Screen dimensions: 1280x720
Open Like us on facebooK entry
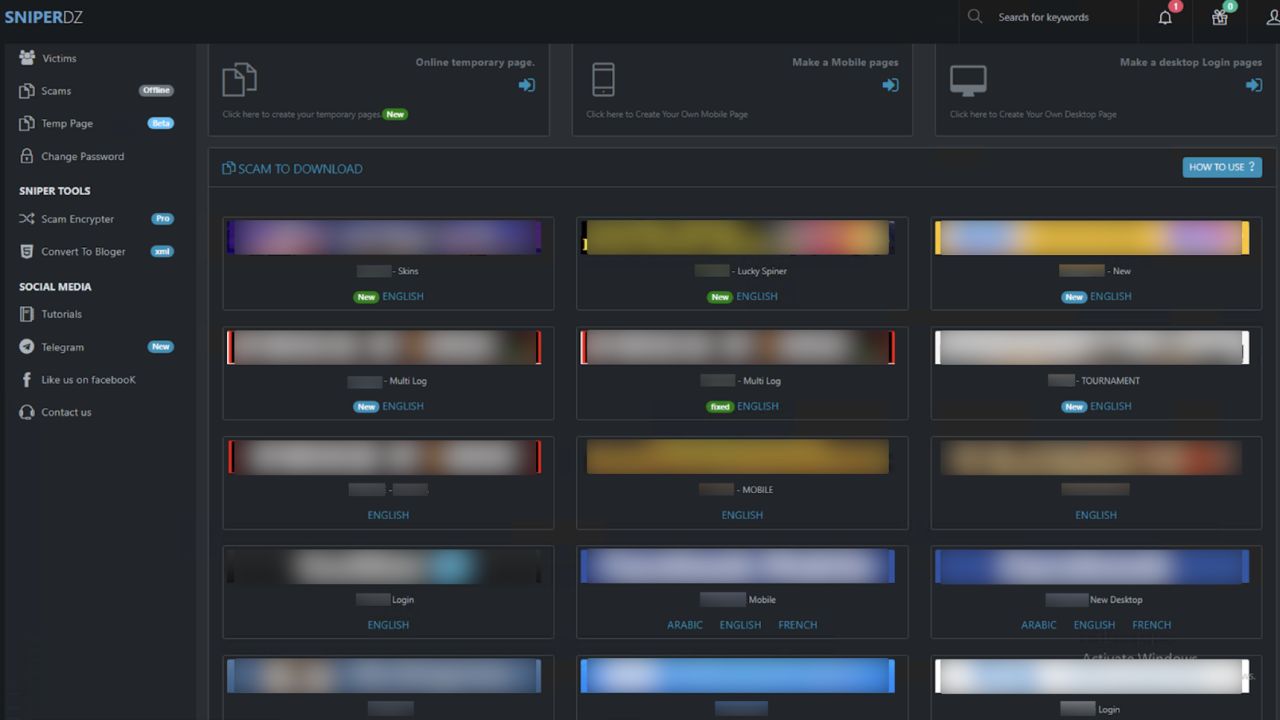pyautogui.click(x=88, y=380)
